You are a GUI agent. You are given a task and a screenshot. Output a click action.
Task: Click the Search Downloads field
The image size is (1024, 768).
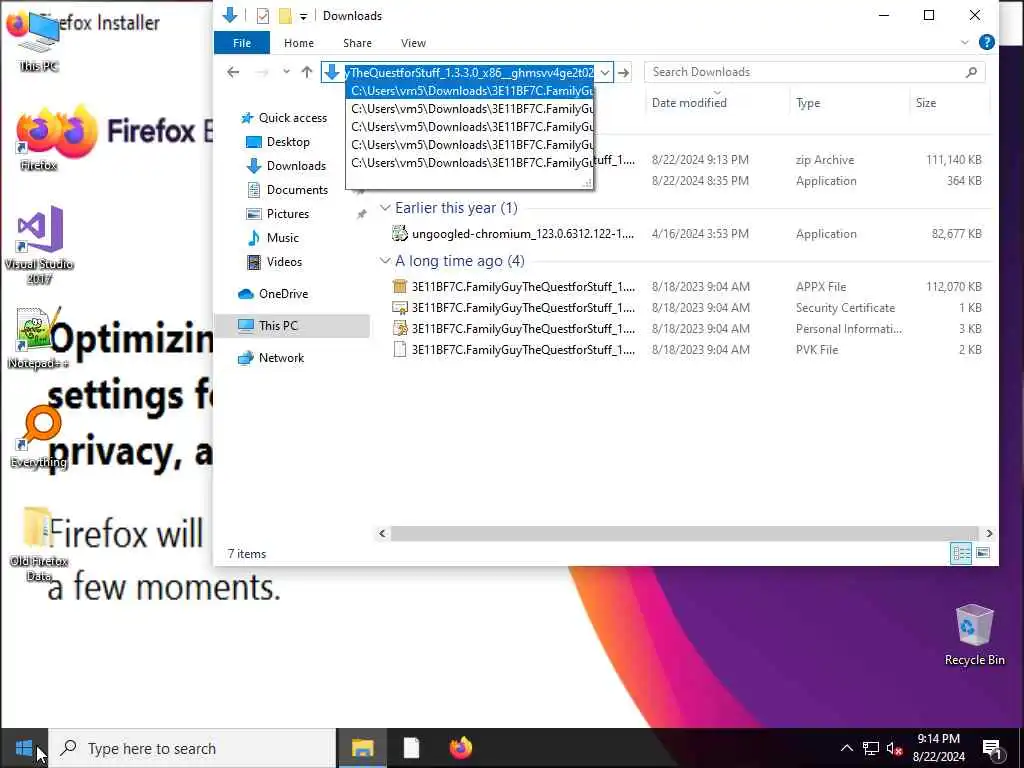(x=814, y=72)
